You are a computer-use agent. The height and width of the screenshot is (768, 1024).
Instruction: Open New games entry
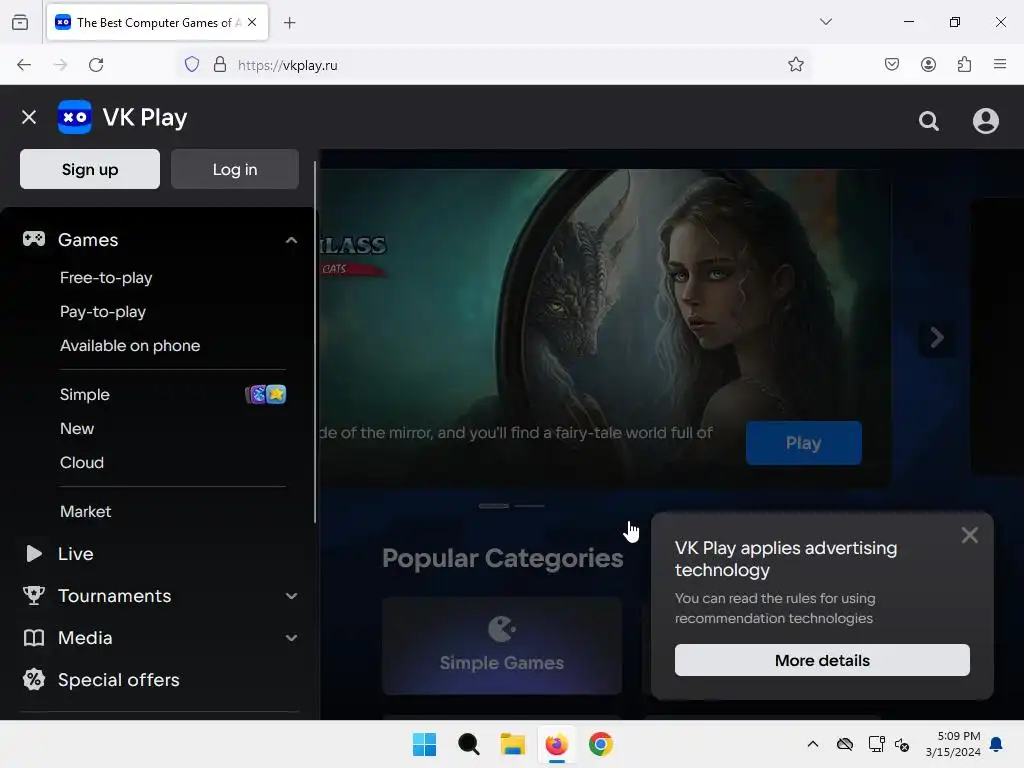[x=77, y=428]
